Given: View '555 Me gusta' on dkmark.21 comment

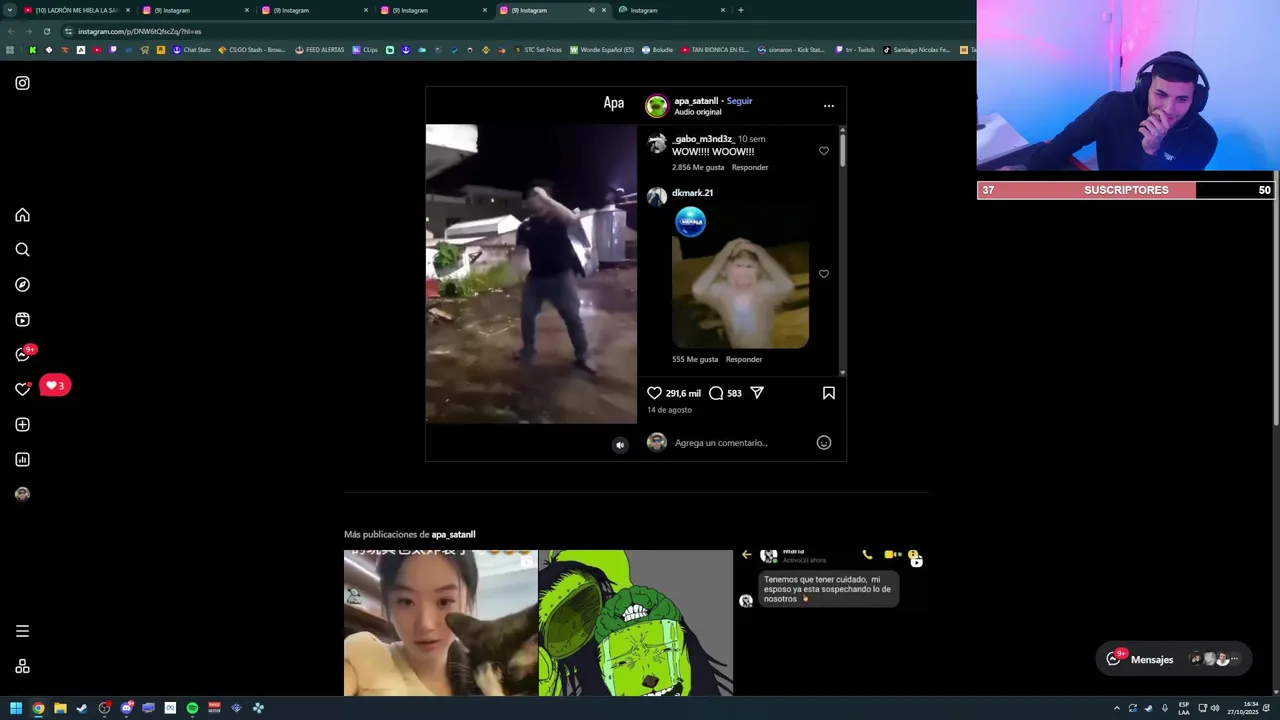Looking at the screenshot, I should point(695,359).
